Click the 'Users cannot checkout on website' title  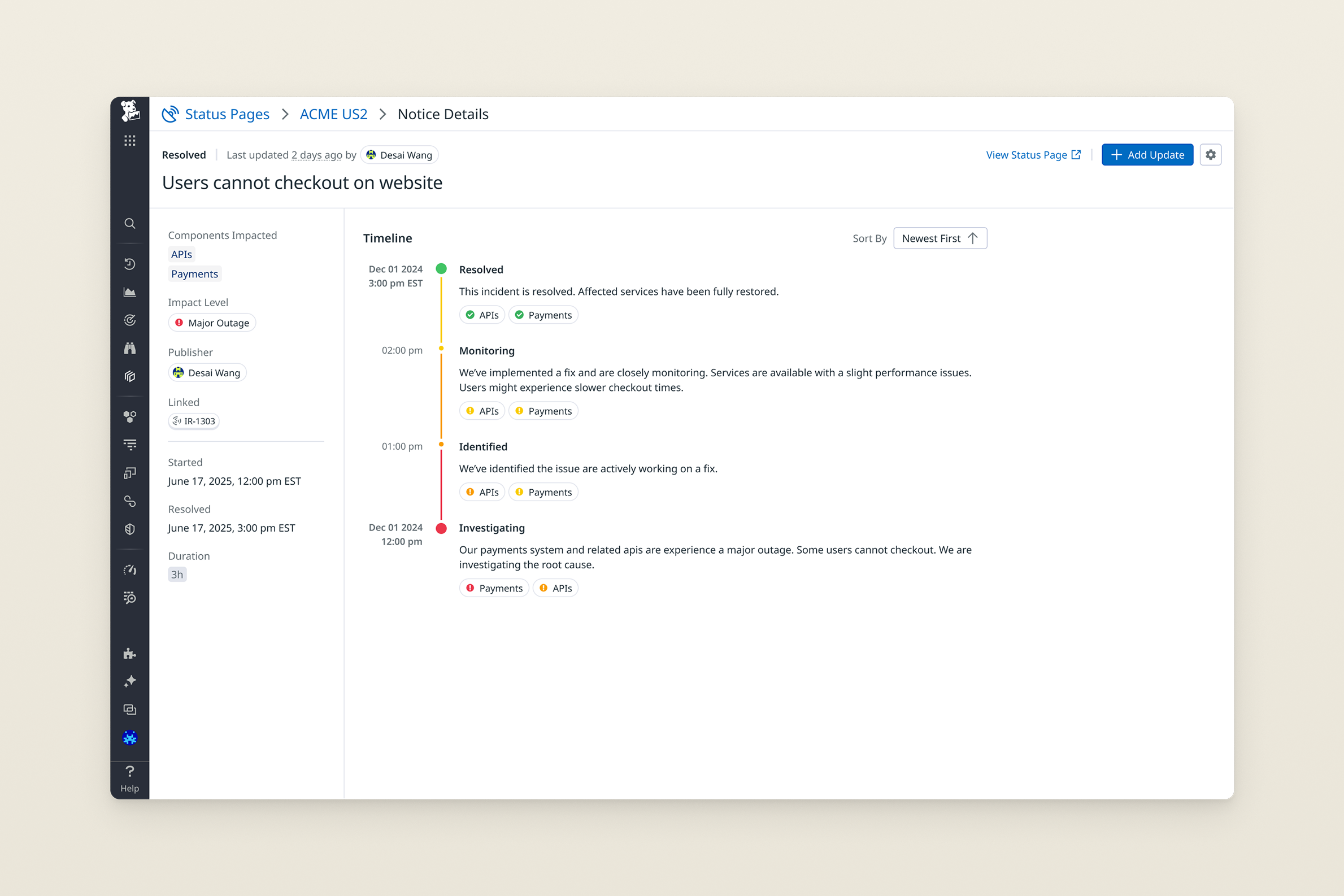tap(302, 183)
